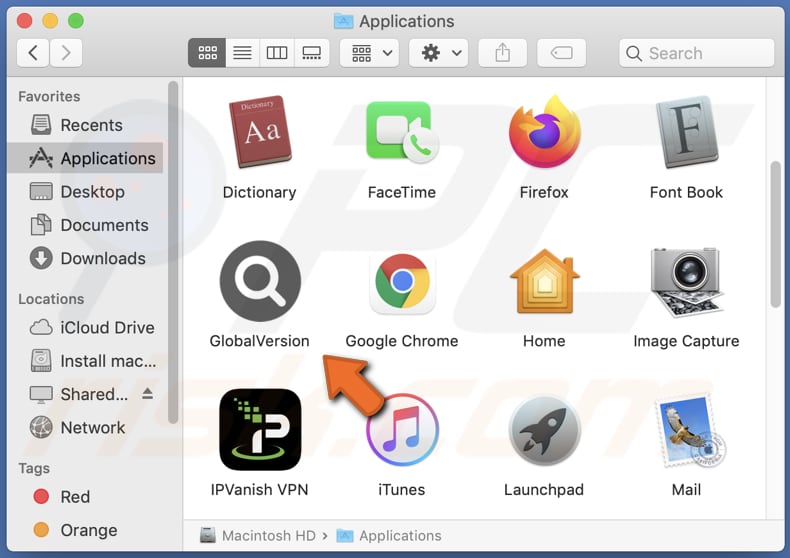Open the FaceTime app icon
This screenshot has width=790, height=558.
402,132
